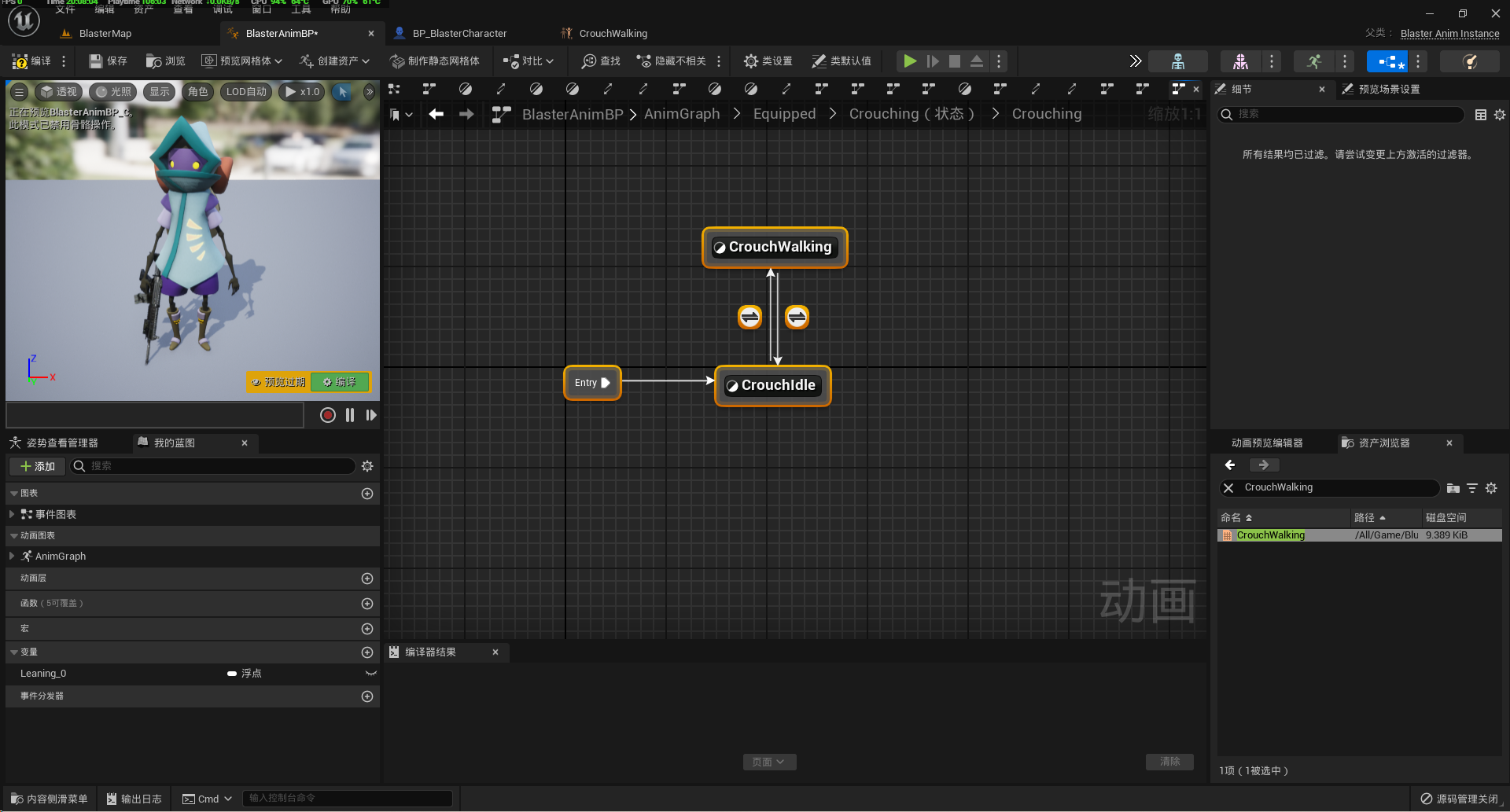This screenshot has width=1510, height=812.
Task: Start play with green Play button
Action: 910,61
